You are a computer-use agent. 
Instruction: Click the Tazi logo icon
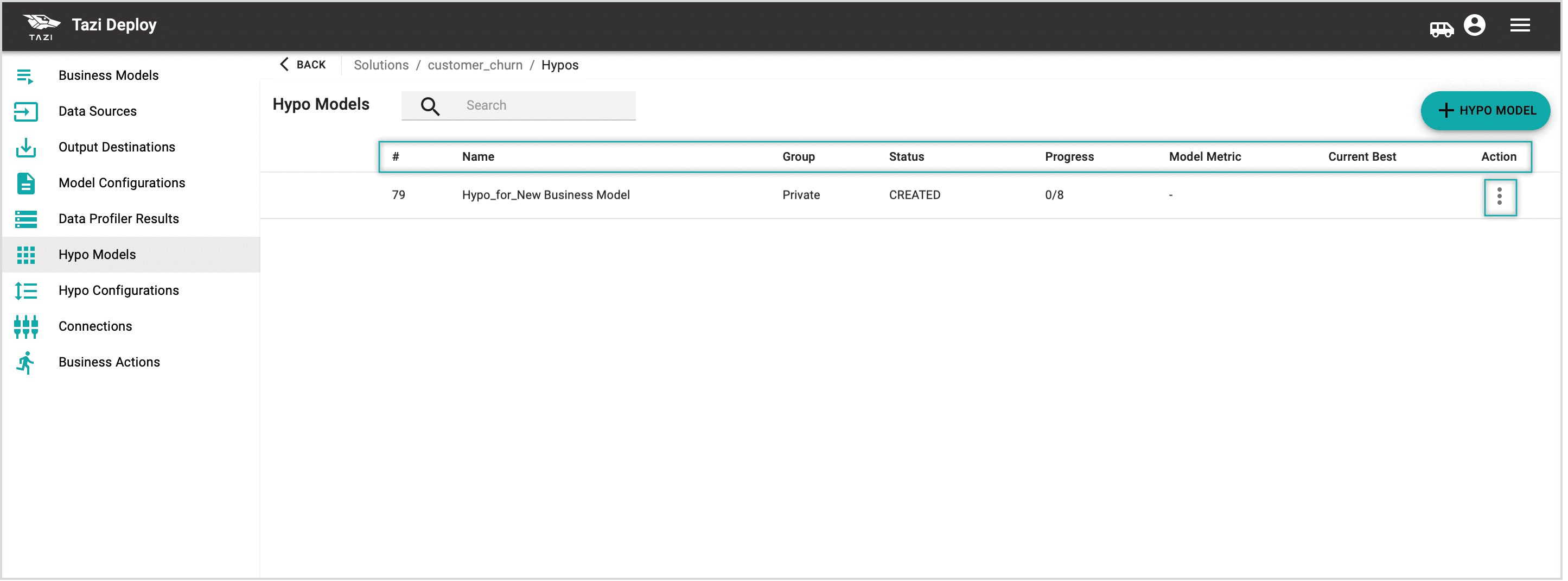(x=41, y=27)
